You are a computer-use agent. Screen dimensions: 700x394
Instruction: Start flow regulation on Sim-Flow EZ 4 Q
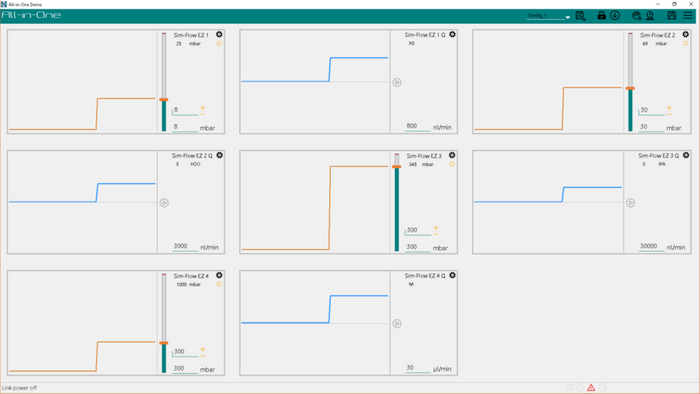coord(397,323)
